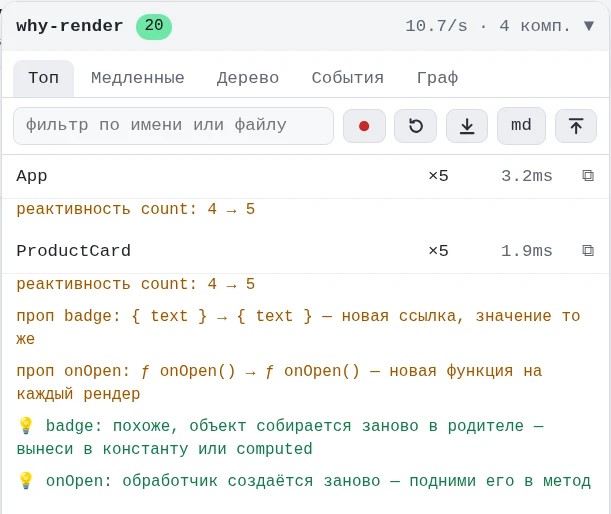Collapse the panel with the header triangle
Viewport: 611px width, 514px height.
click(x=589, y=26)
